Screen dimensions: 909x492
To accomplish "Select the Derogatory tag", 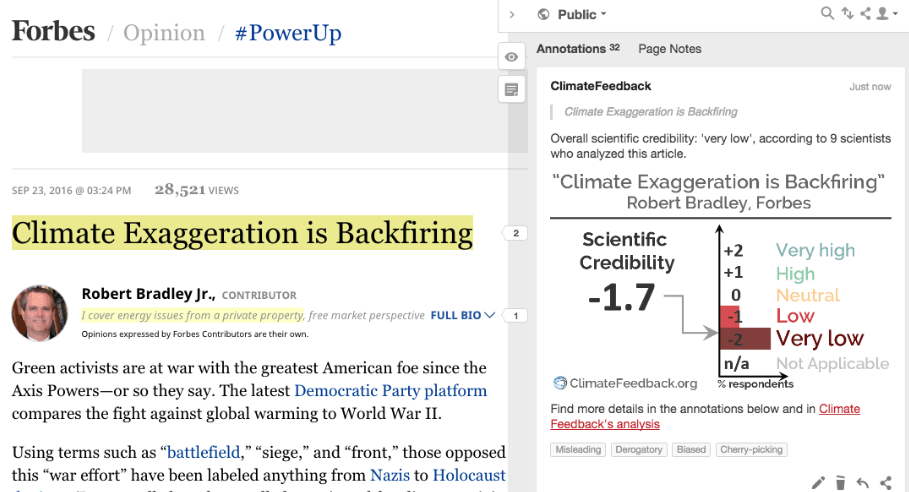I will [639, 450].
